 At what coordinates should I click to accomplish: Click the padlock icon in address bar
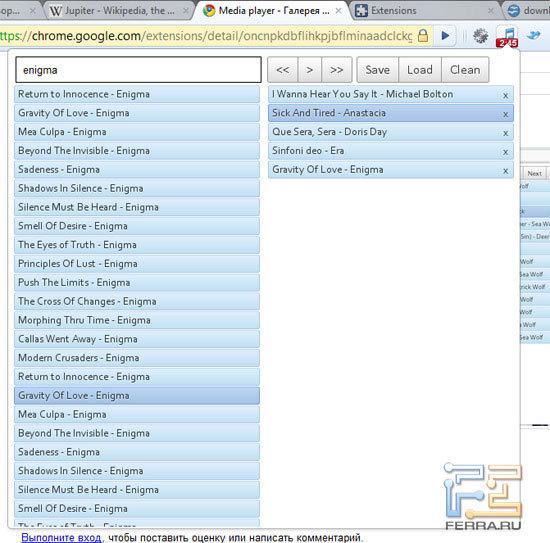(x=423, y=36)
